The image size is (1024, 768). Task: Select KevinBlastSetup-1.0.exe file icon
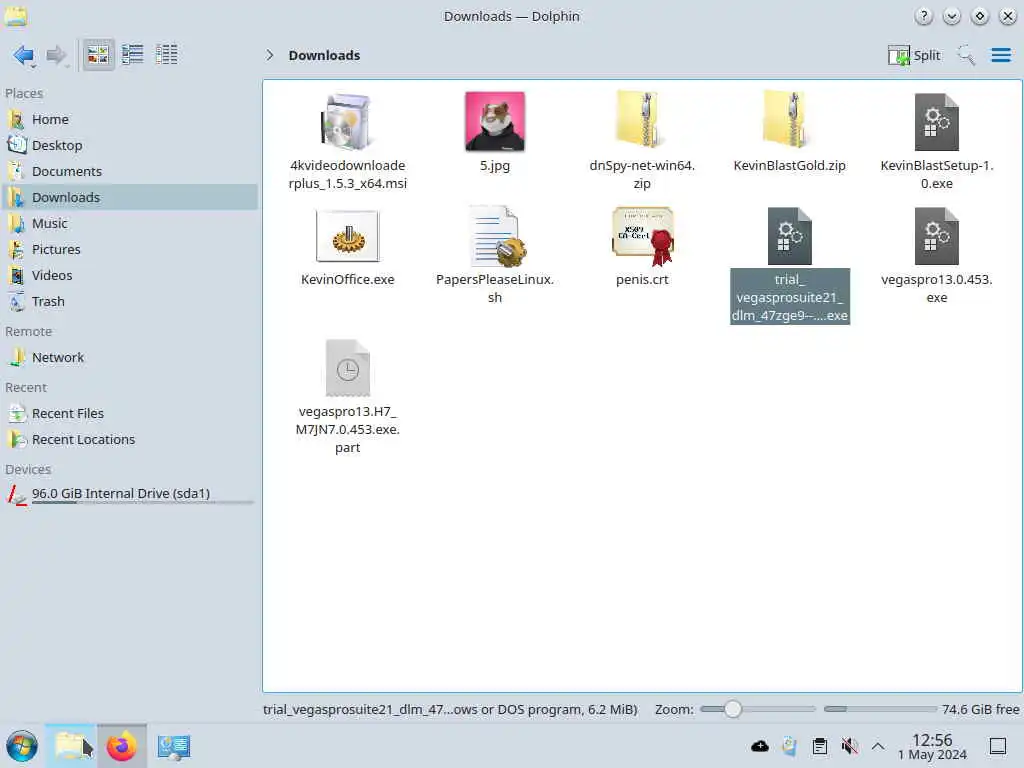point(936,121)
